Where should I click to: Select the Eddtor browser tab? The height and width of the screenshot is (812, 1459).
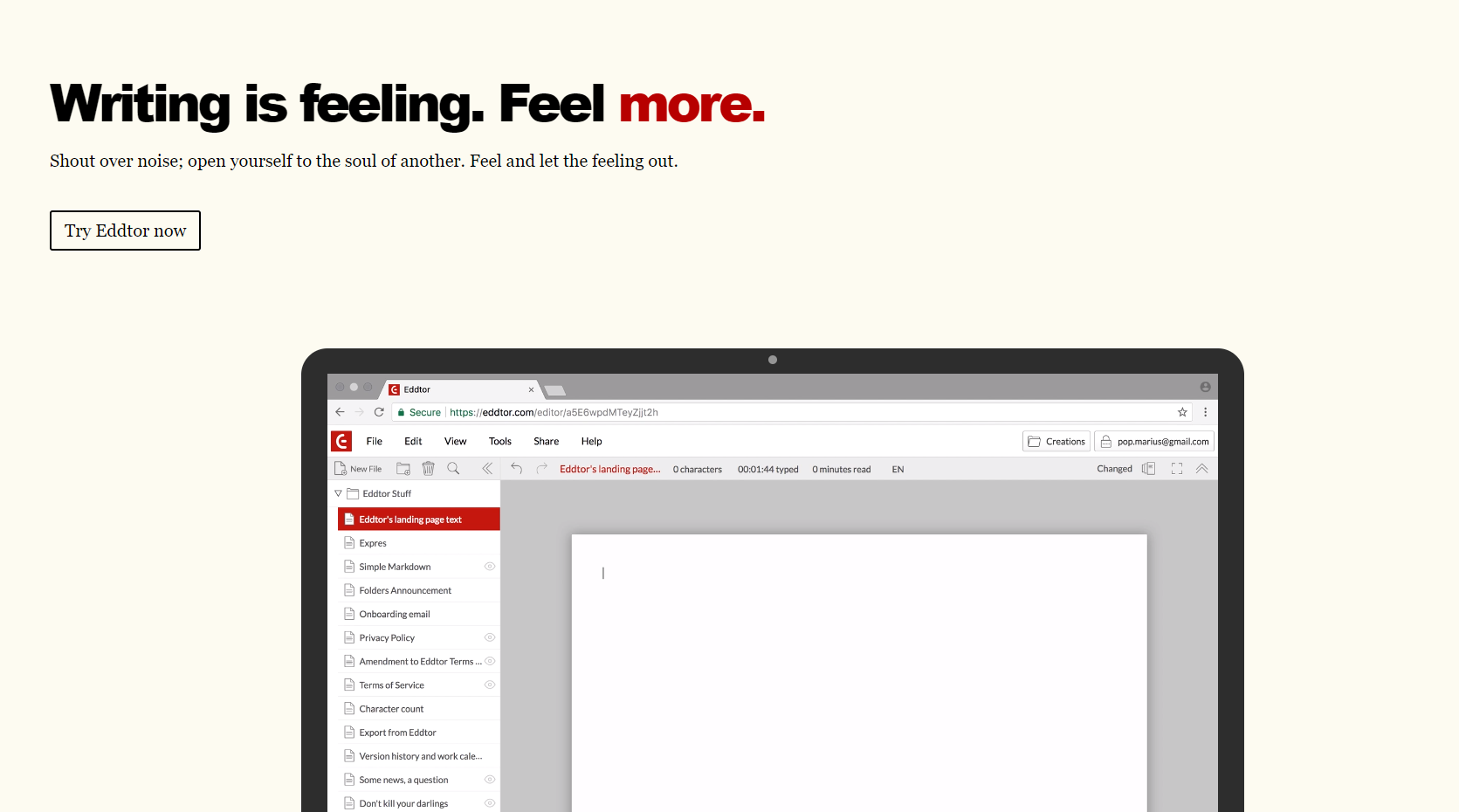460,389
